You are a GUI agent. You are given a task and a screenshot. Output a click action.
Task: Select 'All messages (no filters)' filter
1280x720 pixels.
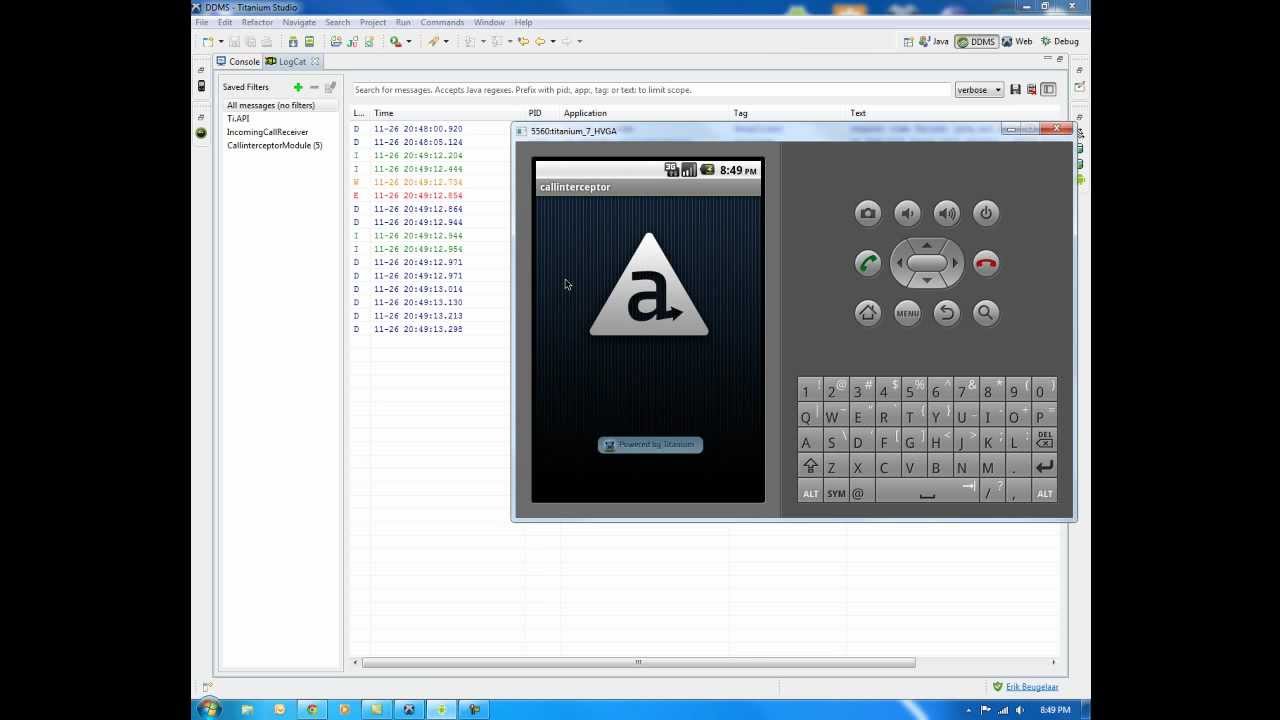click(271, 105)
